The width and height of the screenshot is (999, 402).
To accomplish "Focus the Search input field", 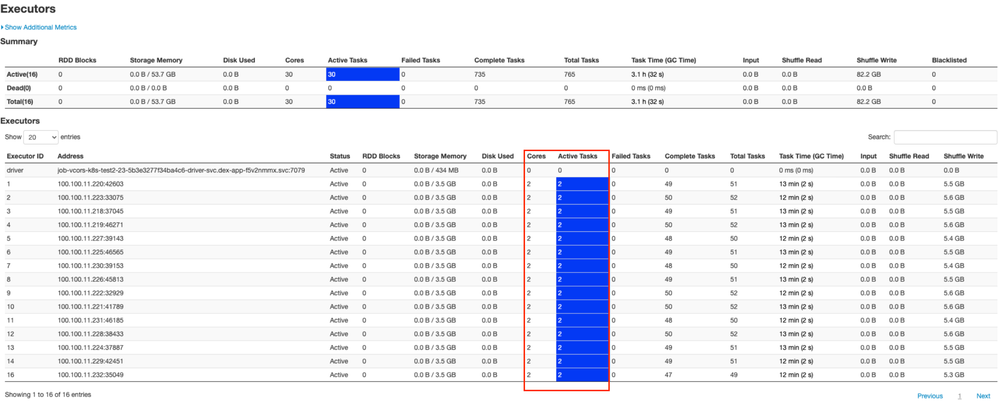I will tap(945, 137).
